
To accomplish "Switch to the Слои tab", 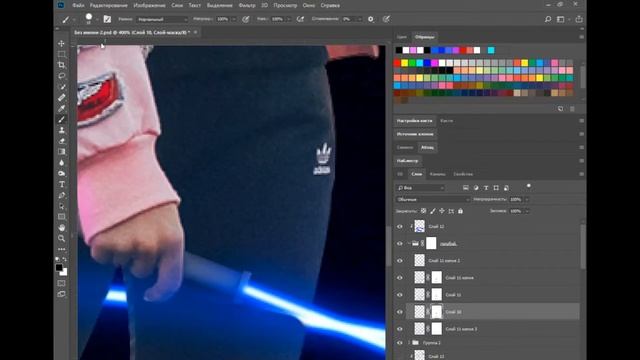I will [x=416, y=174].
